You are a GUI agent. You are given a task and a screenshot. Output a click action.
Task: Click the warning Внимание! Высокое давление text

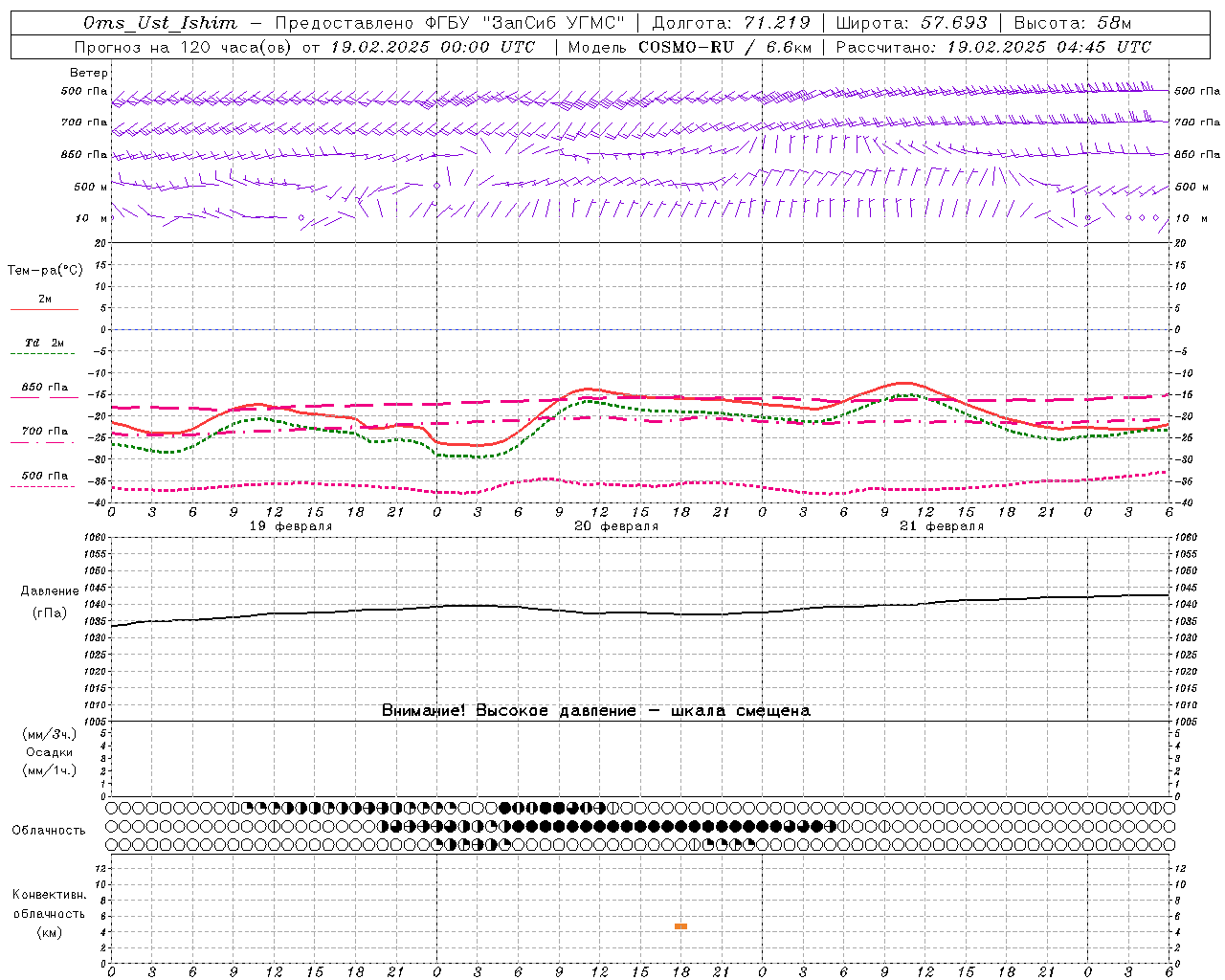pos(596,711)
